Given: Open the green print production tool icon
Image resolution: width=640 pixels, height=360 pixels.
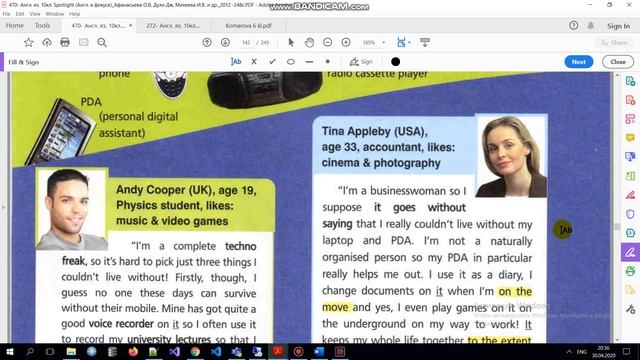Looking at the screenshot, I should point(630,271).
